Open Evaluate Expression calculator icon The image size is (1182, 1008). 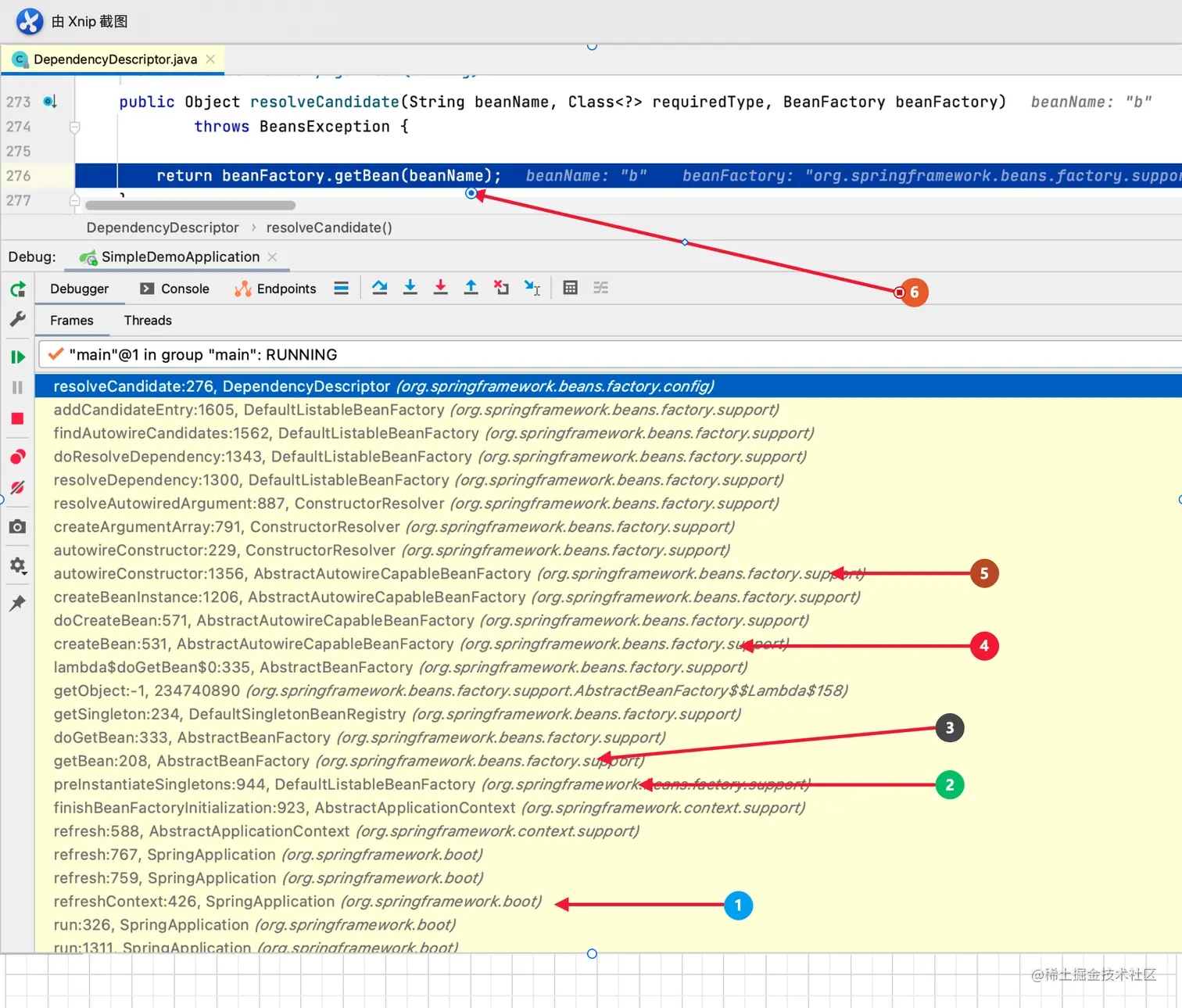click(571, 288)
